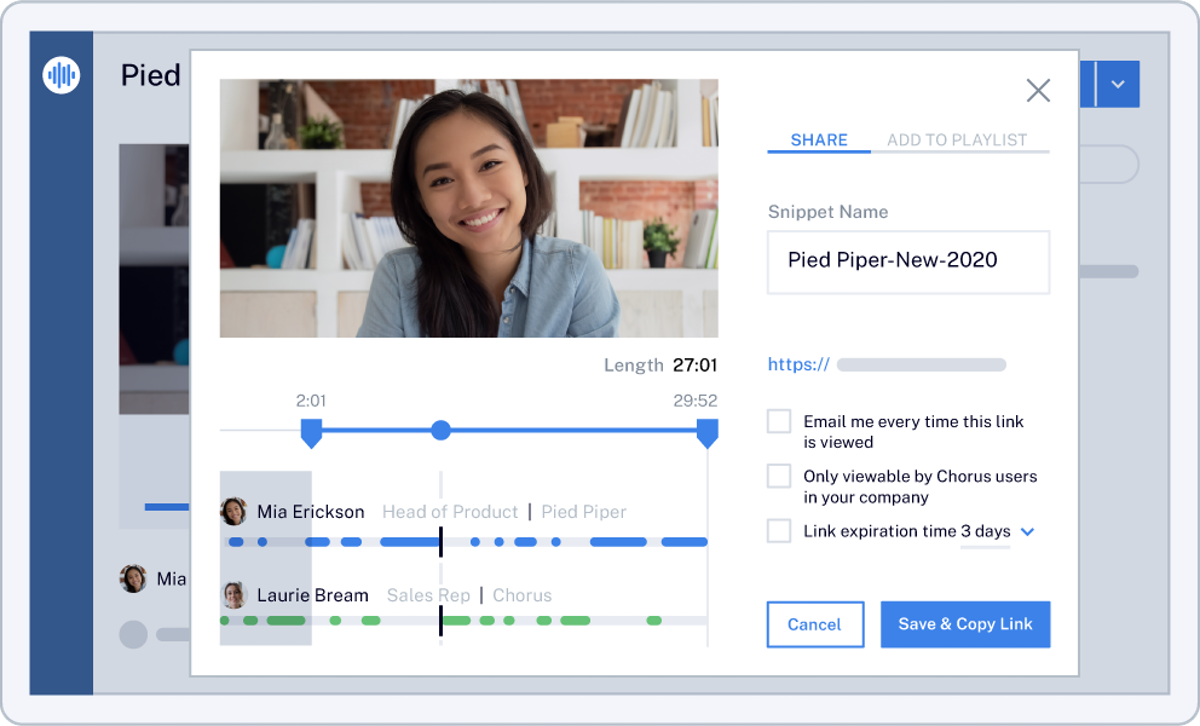Switch to the Add to Playlist tab
This screenshot has height=726, width=1200.
tap(956, 140)
